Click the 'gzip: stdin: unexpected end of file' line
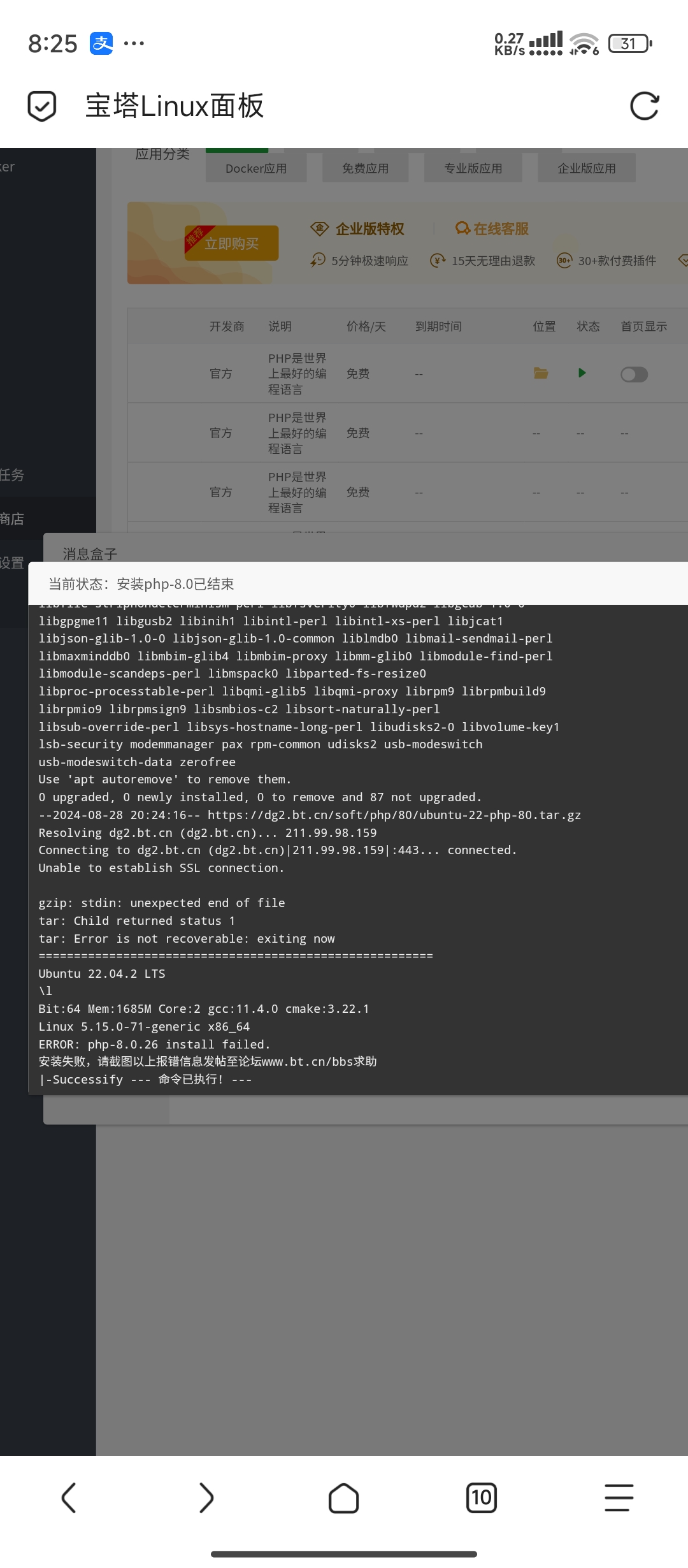This screenshot has height=1568, width=688. pyautogui.click(x=162, y=903)
